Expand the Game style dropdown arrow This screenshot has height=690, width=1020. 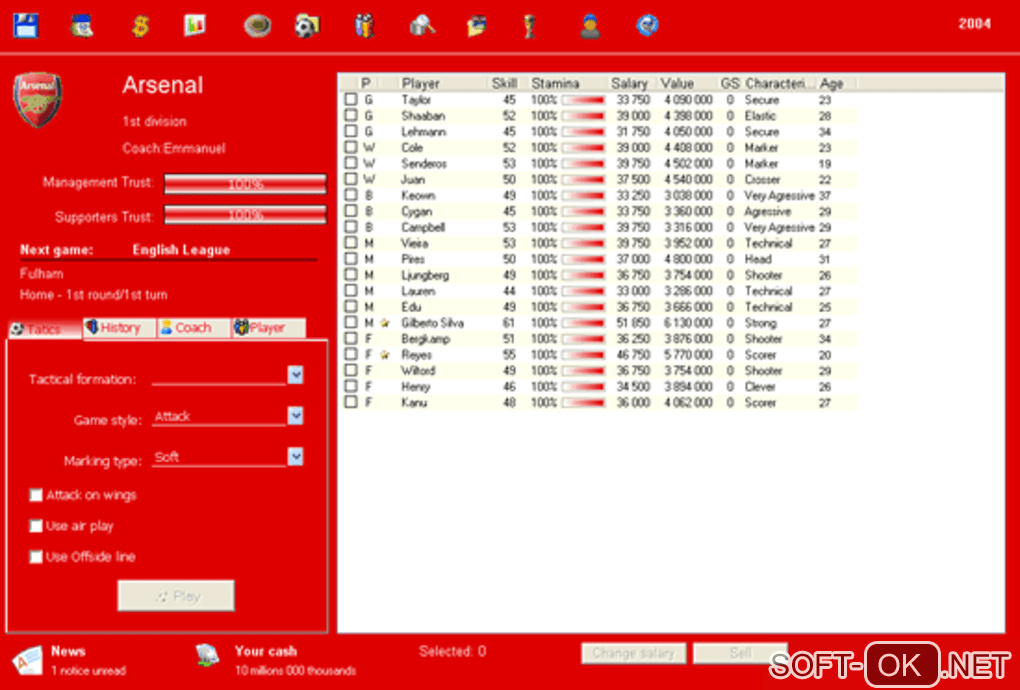pyautogui.click(x=295, y=416)
